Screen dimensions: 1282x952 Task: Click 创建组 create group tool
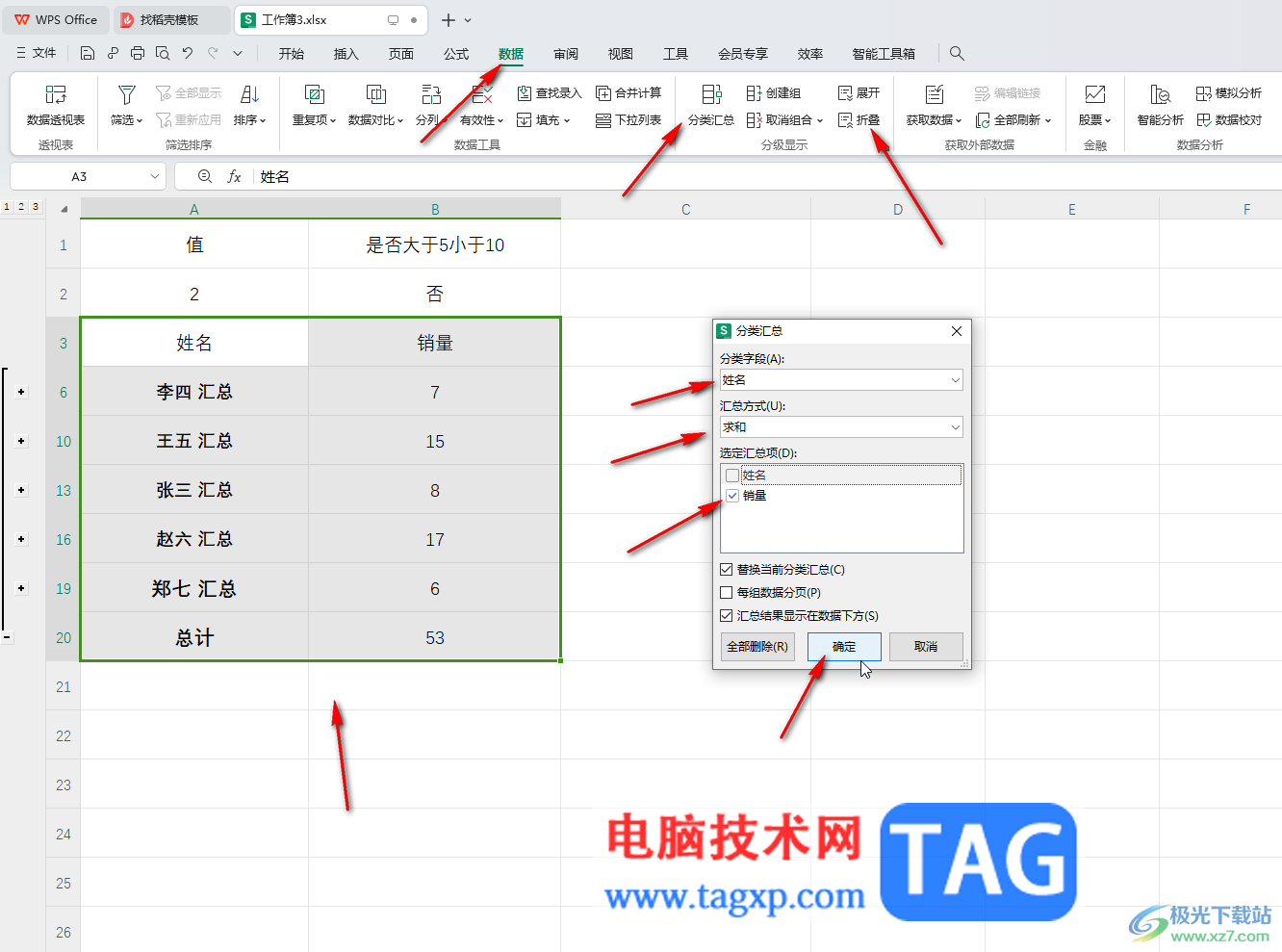pos(774,93)
